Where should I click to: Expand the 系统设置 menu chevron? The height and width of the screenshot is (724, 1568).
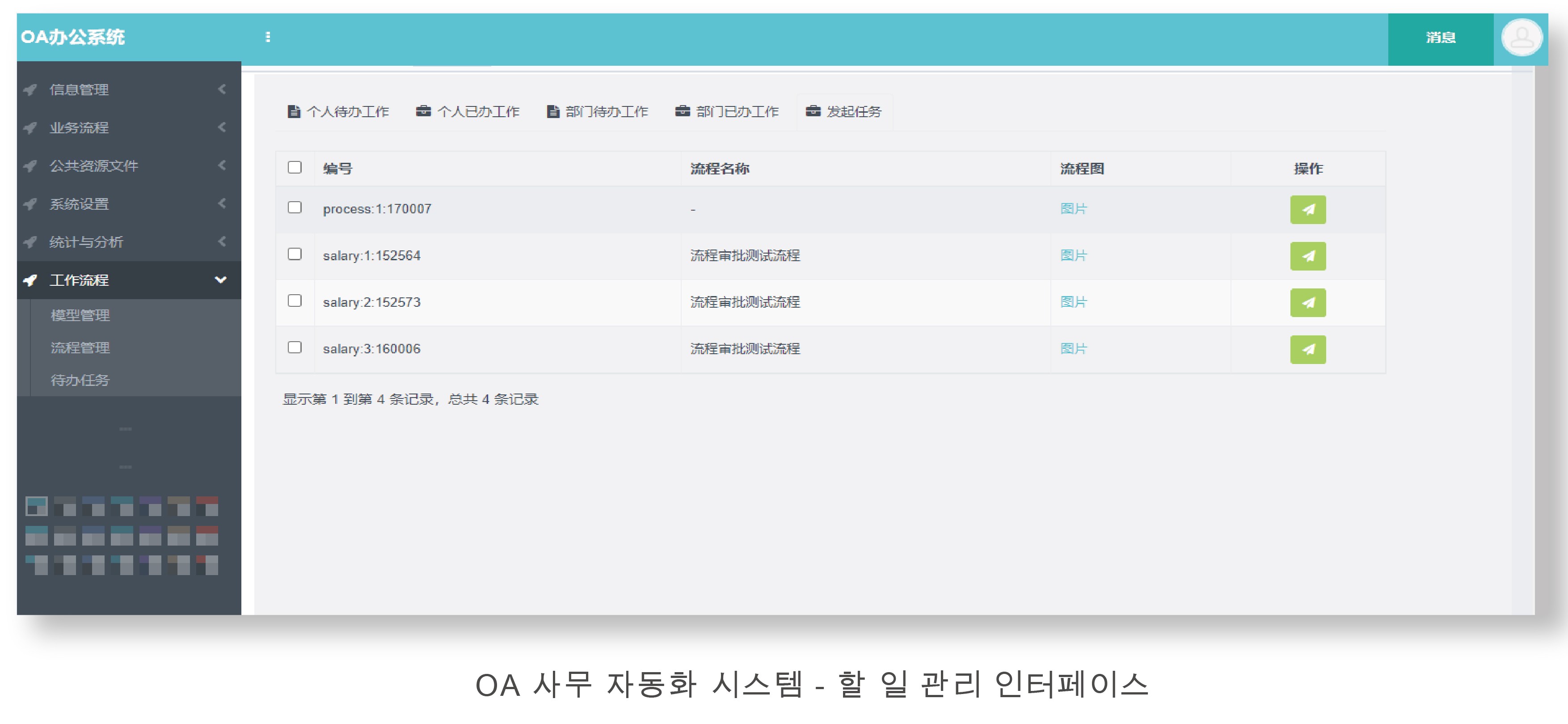(222, 203)
